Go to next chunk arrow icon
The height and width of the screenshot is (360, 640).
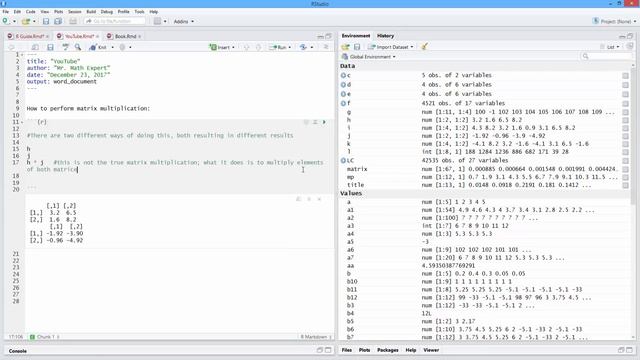pyautogui.click(x=258, y=47)
